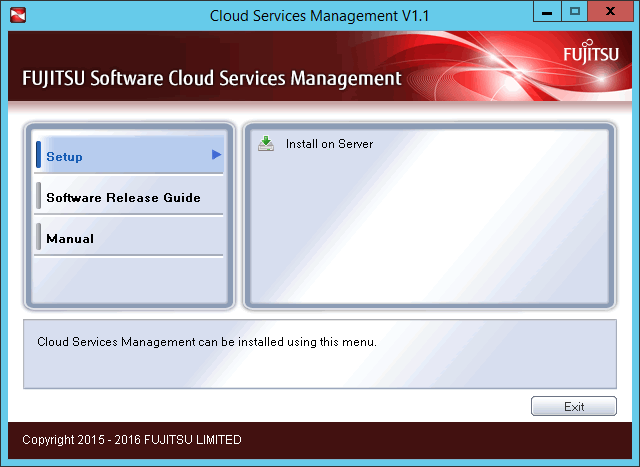The image size is (640, 467).
Task: Click the installation description text box
Action: click(320, 354)
